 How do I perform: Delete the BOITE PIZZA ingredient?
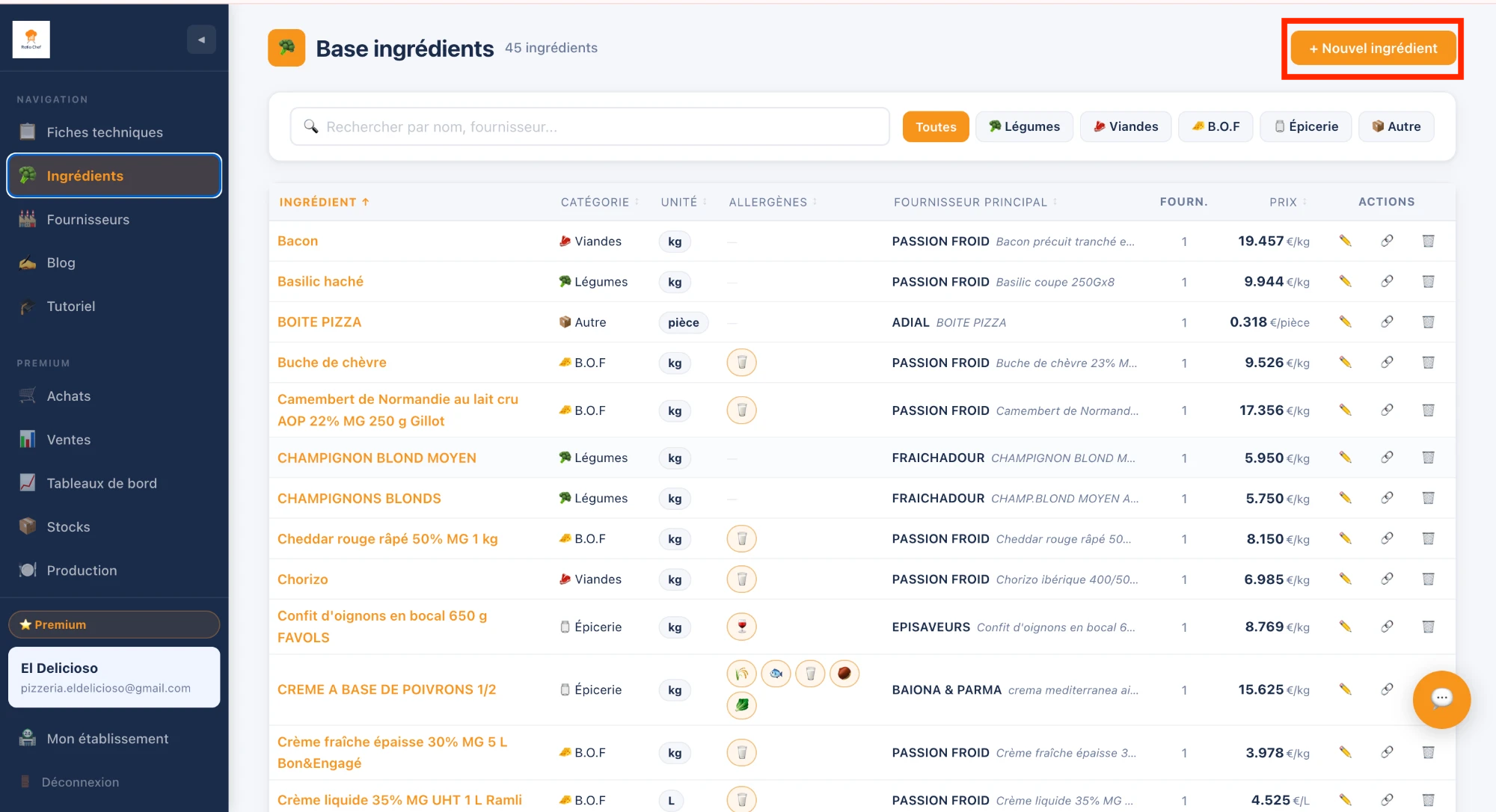tap(1428, 322)
